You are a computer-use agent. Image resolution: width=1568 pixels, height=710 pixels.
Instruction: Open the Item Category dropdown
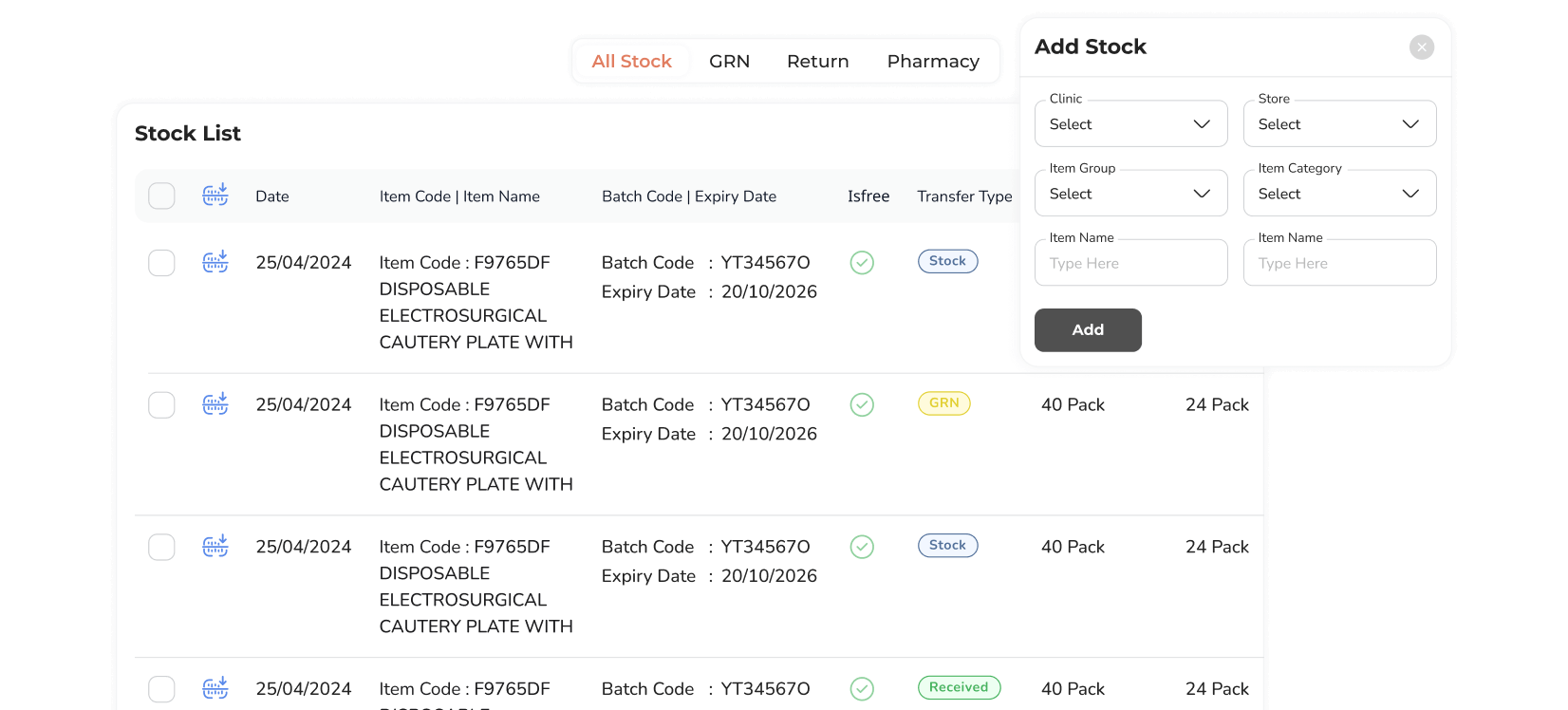click(1339, 194)
